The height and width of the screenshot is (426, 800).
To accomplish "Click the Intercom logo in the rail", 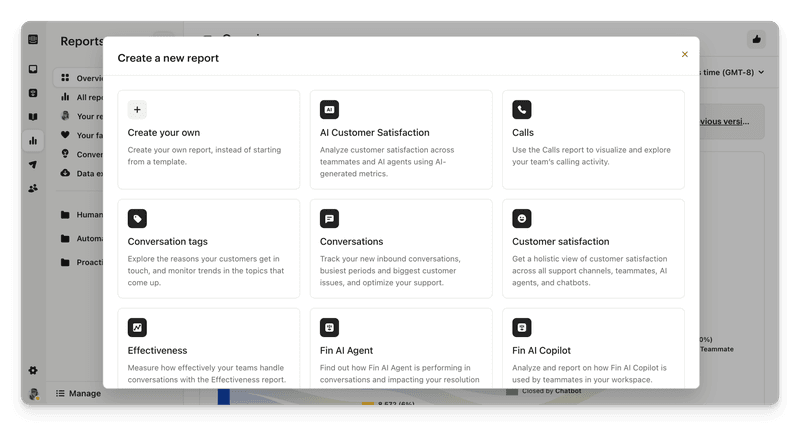I will (x=33, y=40).
